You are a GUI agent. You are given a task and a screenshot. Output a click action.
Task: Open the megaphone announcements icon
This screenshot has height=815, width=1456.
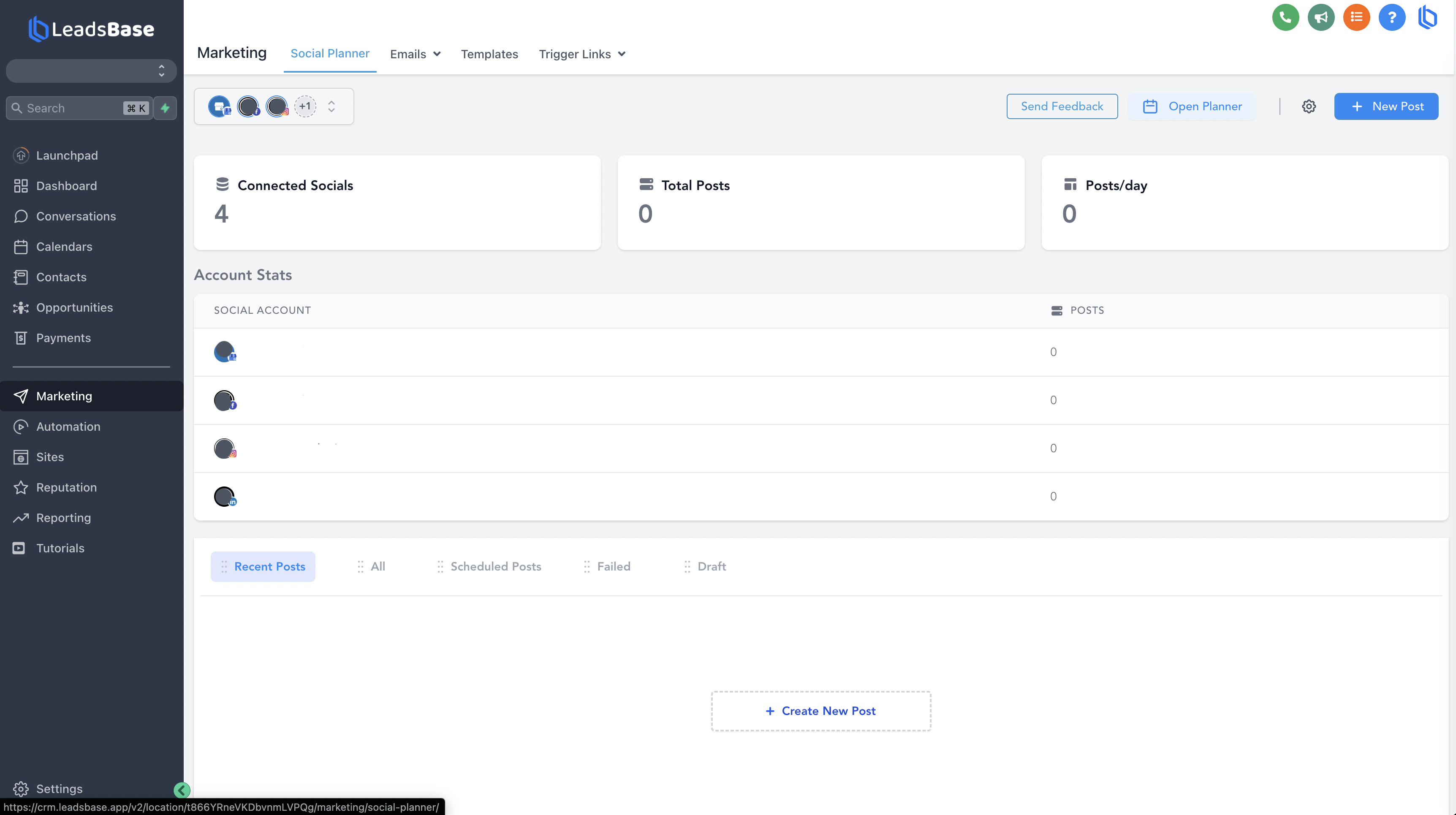(x=1321, y=17)
